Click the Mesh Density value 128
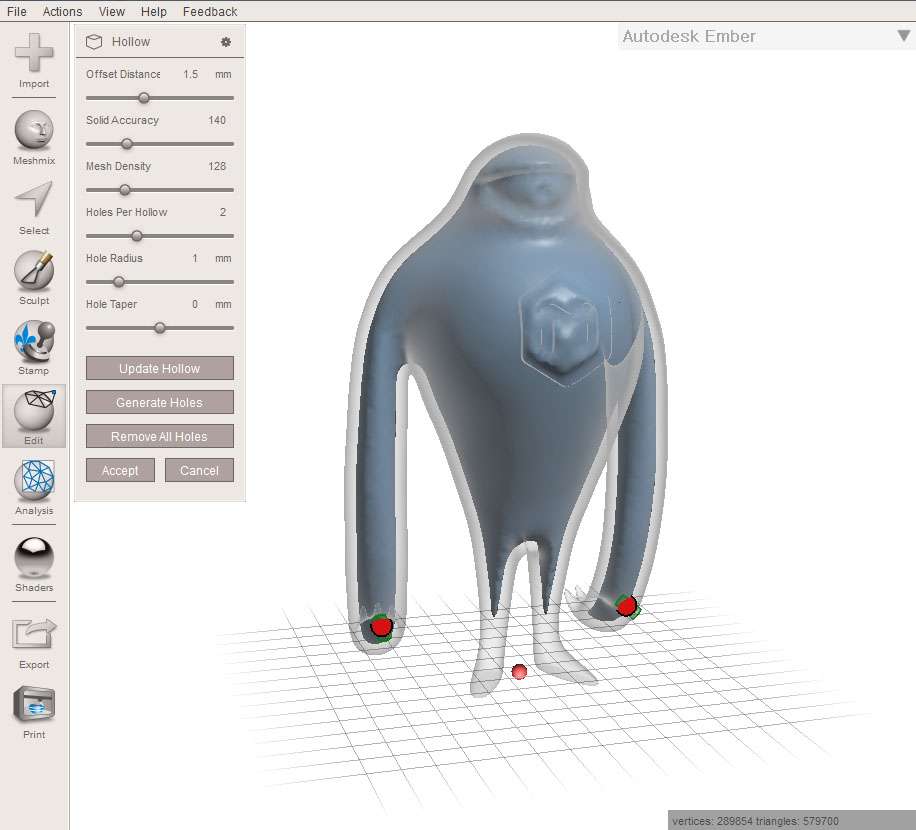The image size is (916, 830). click(217, 166)
